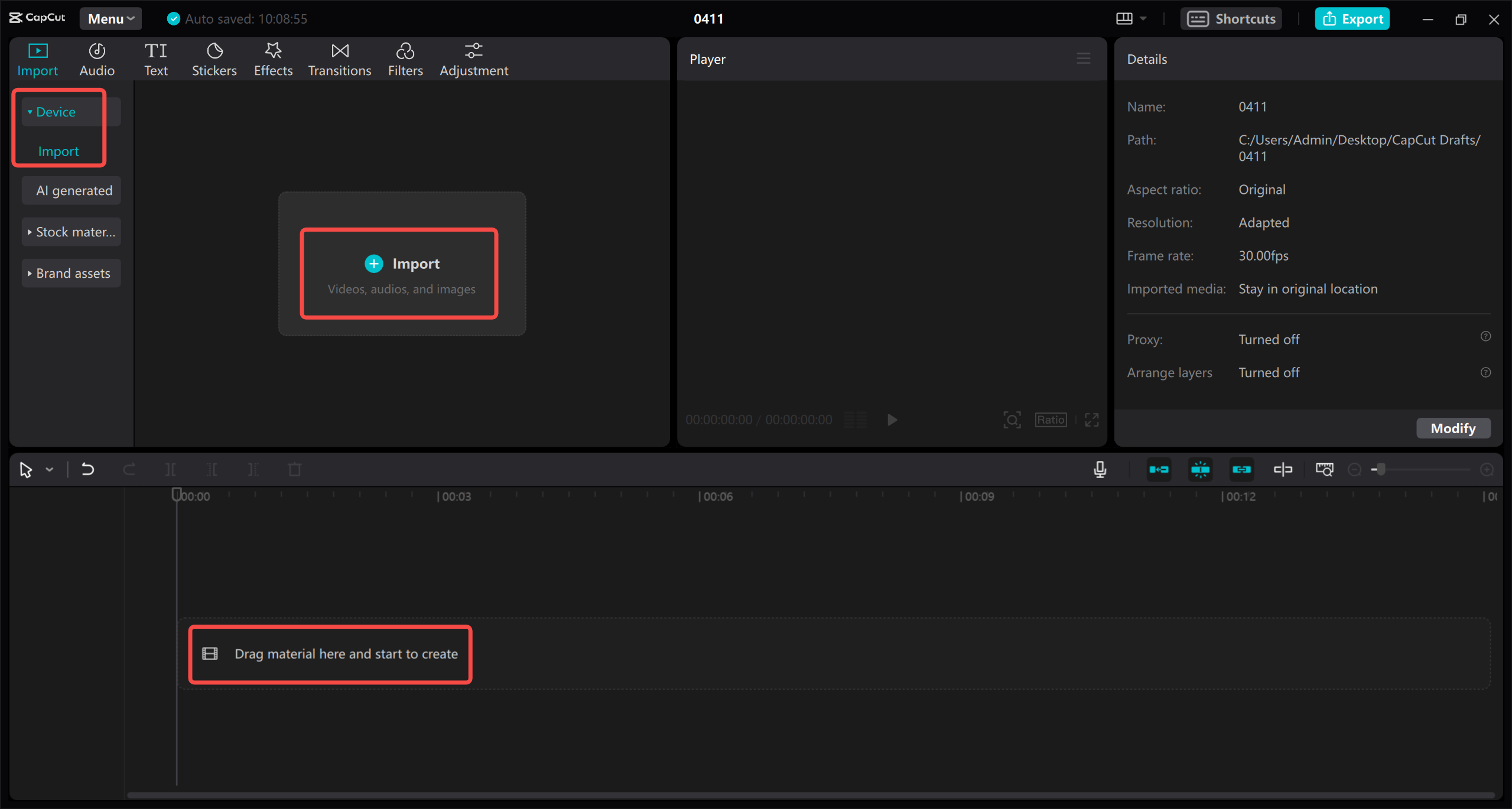Open player zoom options with the magnifier icon
Screen dimensions: 1512x809
pos(1012,420)
